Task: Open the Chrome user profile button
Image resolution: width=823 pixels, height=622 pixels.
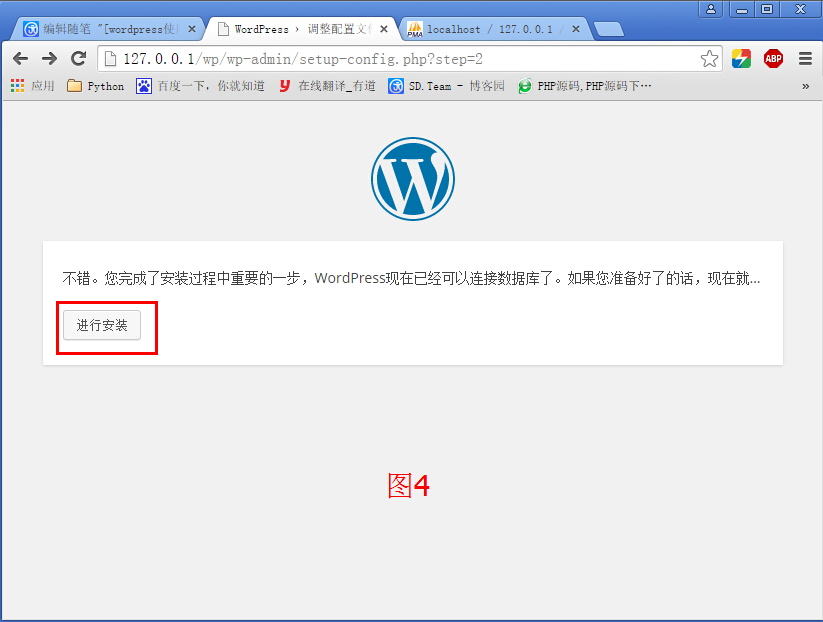Action: 711,9
